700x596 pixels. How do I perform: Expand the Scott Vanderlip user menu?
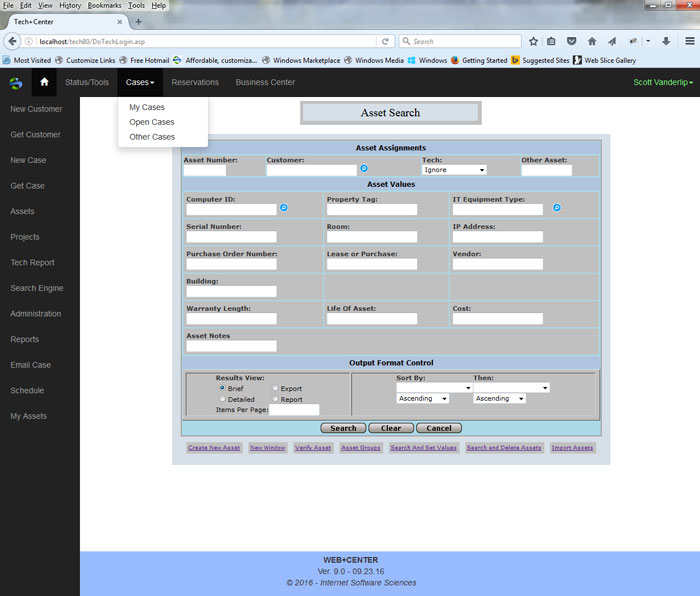click(x=663, y=82)
